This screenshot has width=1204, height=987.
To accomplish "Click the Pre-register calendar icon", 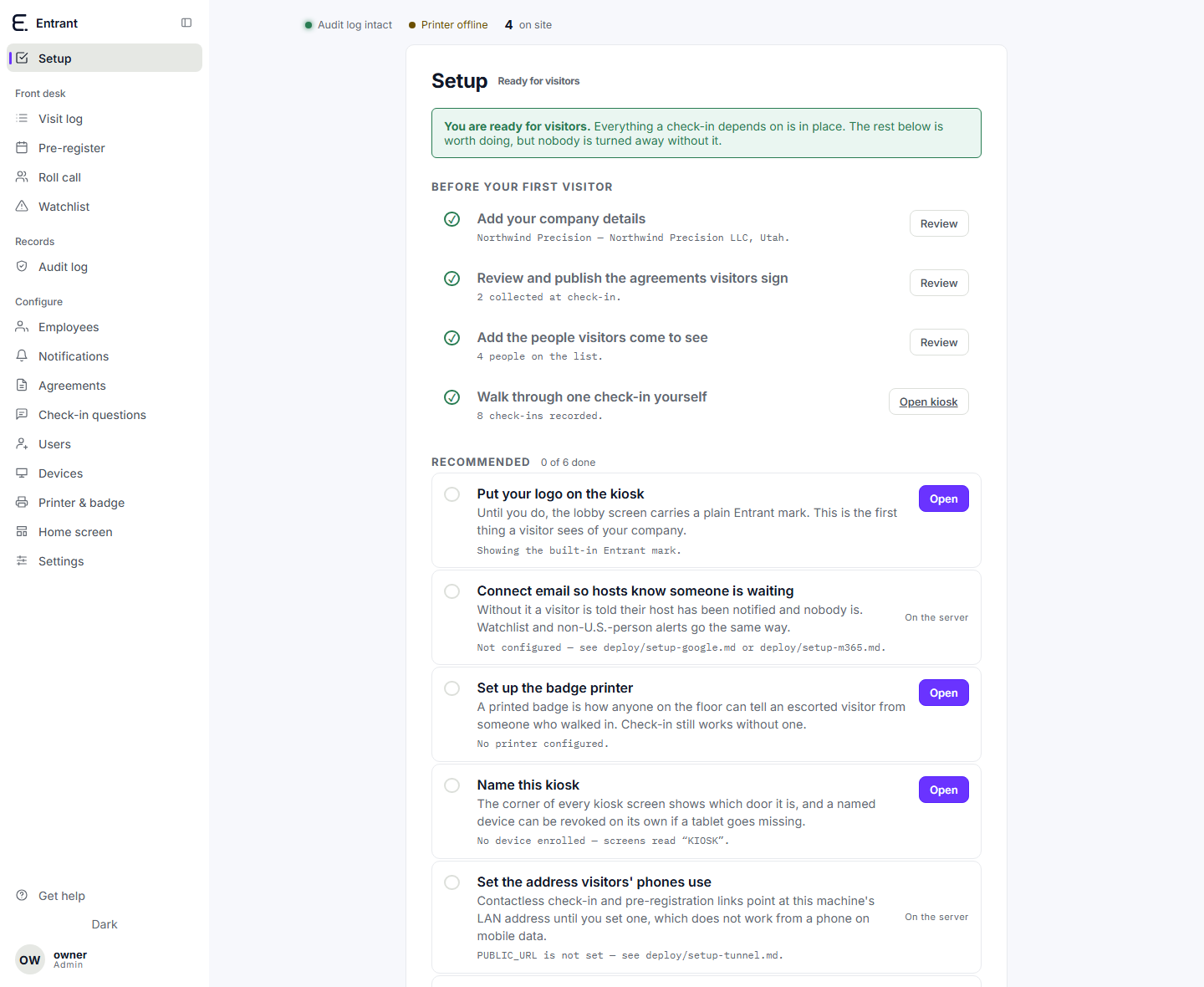I will (x=22, y=148).
